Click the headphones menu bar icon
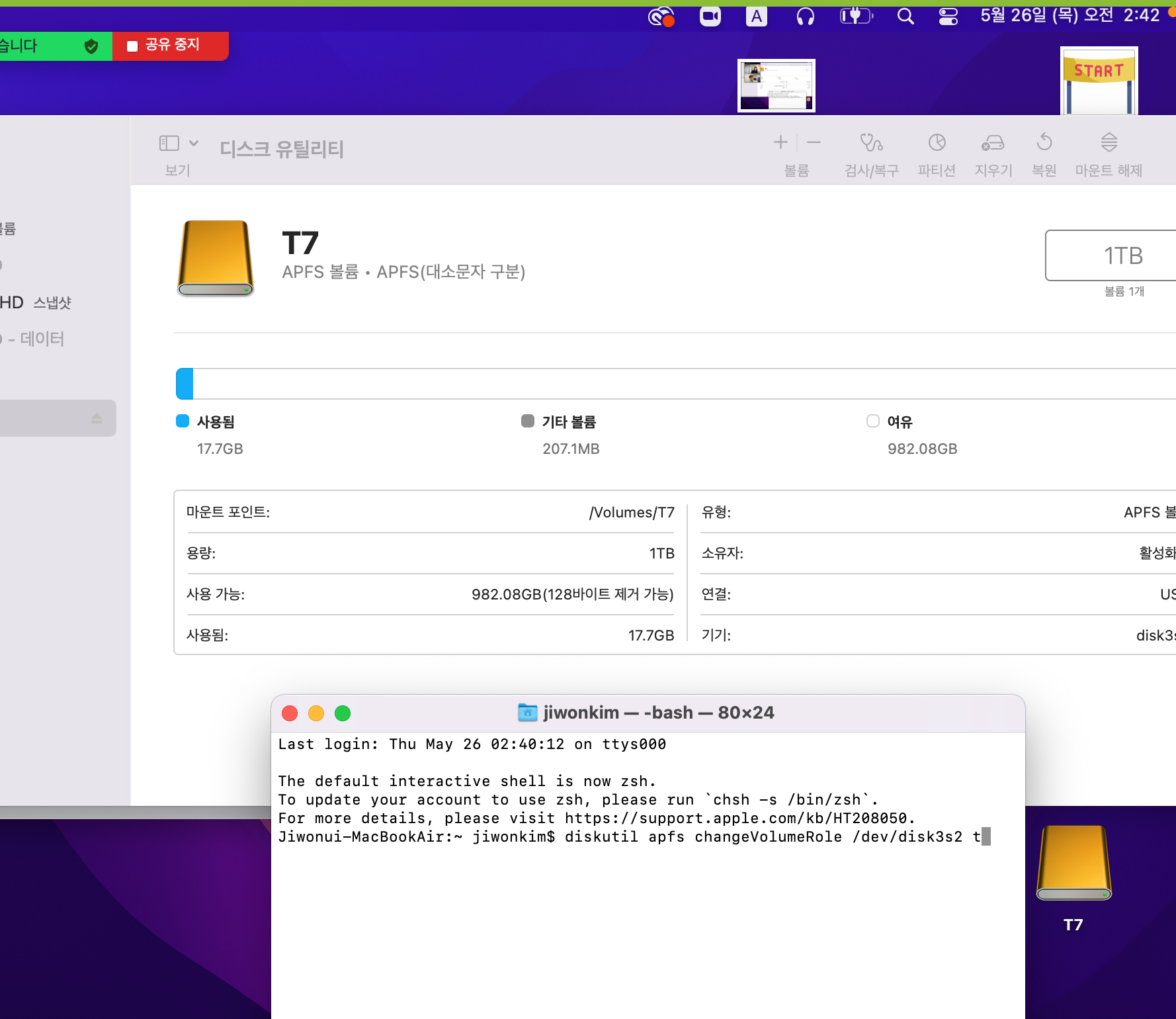1176x1019 pixels. [805, 16]
